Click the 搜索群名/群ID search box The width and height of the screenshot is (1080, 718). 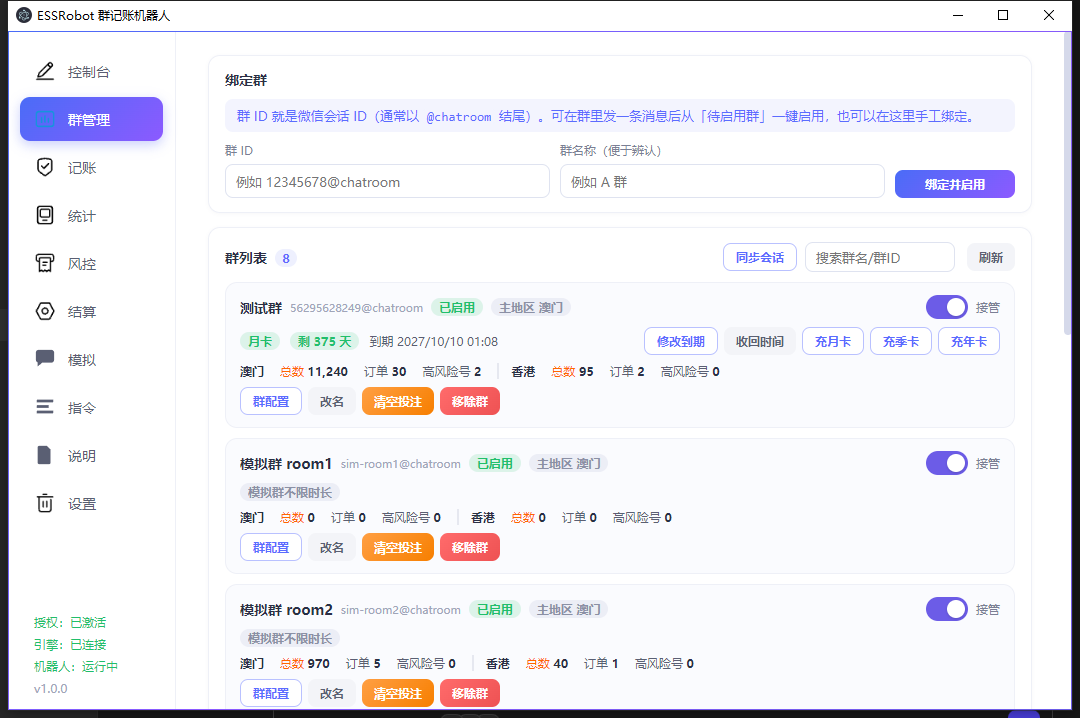880,258
